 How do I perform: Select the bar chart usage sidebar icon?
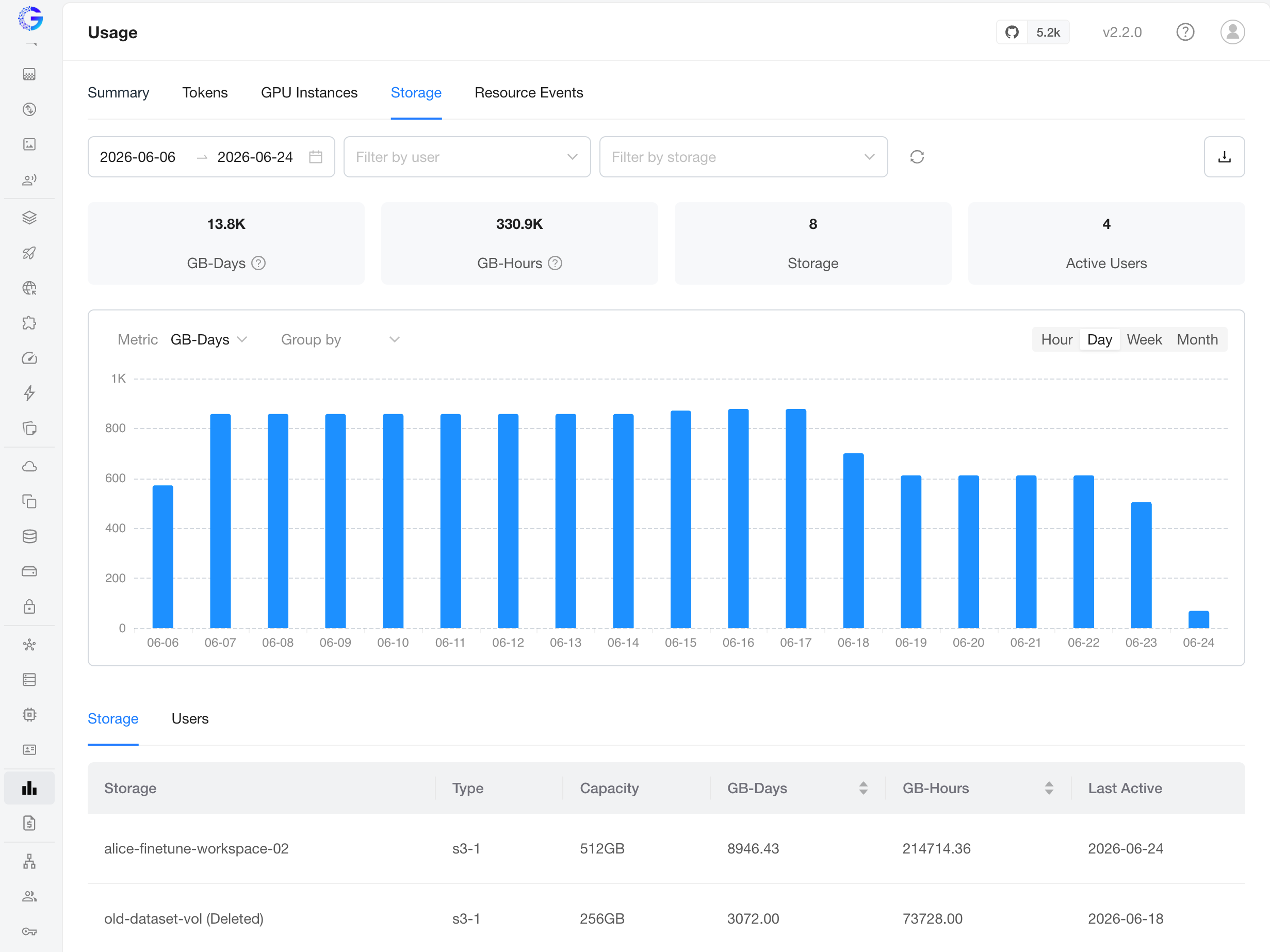pos(29,788)
